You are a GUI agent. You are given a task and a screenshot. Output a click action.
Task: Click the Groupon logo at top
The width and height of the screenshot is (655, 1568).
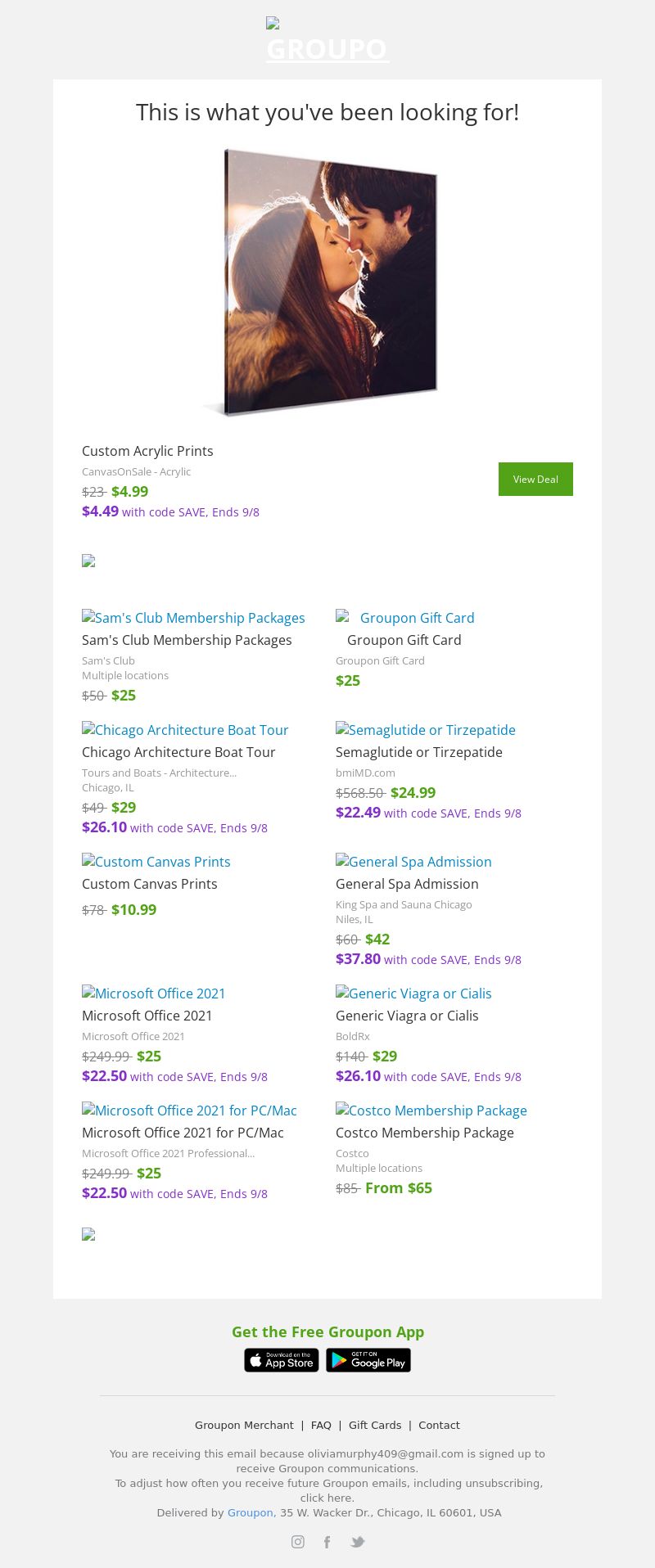(327, 41)
